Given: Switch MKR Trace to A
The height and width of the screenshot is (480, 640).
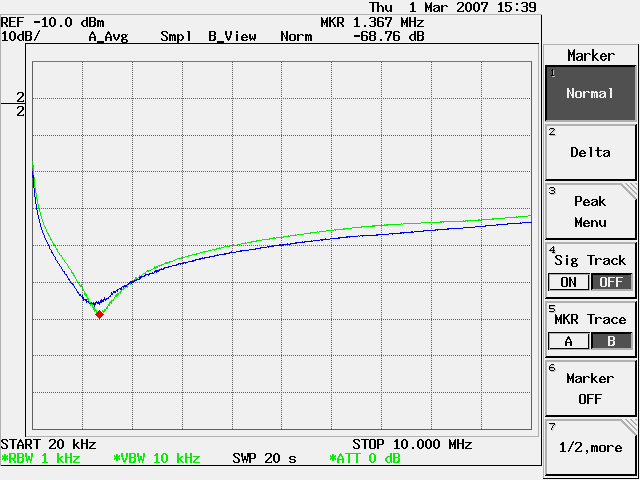Looking at the screenshot, I should [x=569, y=341].
